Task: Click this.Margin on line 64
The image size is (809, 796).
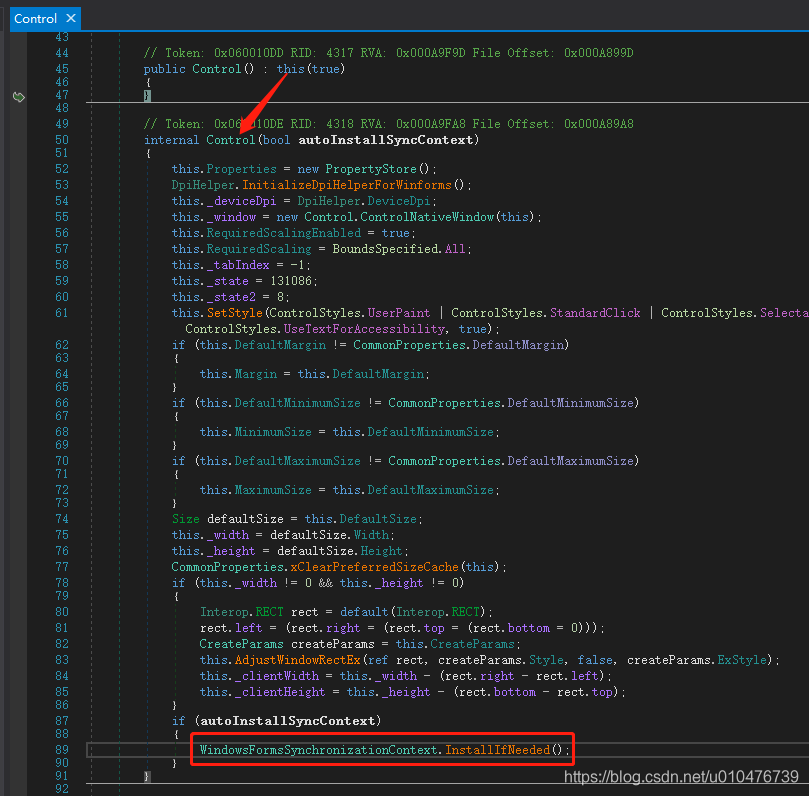Action: tap(238, 374)
